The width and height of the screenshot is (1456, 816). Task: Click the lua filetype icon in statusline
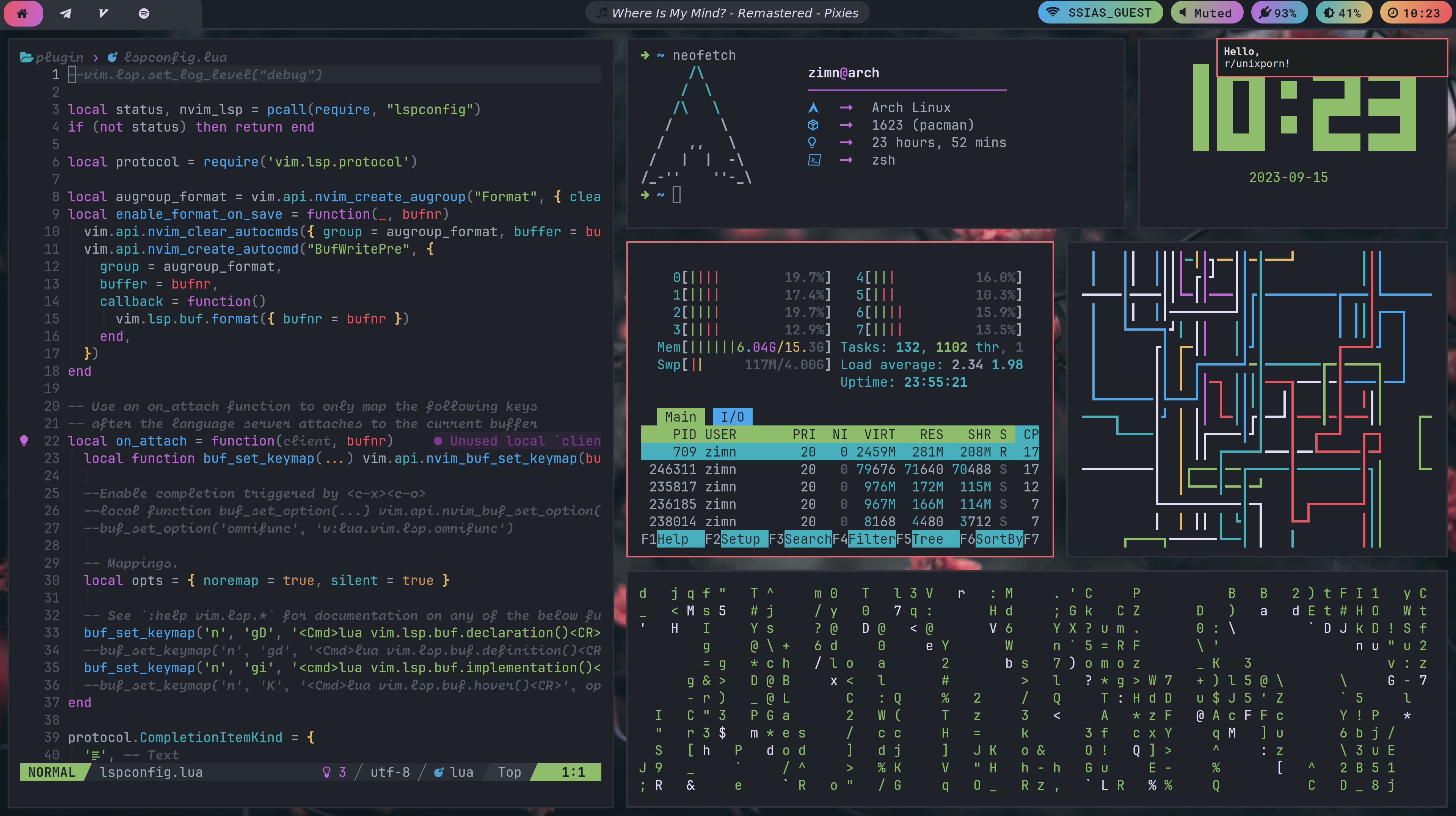[439, 772]
